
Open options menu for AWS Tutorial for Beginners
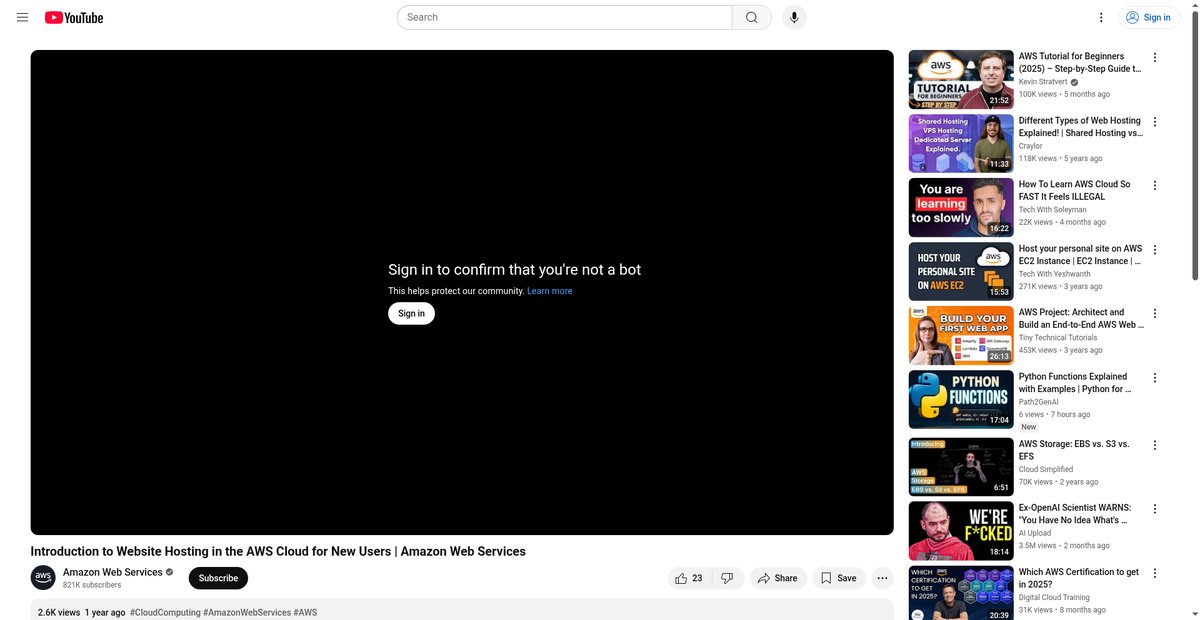1155,58
